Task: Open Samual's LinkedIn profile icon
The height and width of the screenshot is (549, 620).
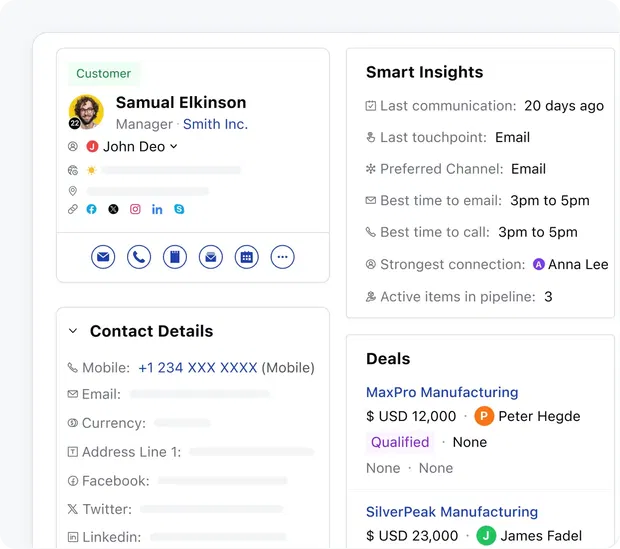Action: pyautogui.click(x=157, y=210)
